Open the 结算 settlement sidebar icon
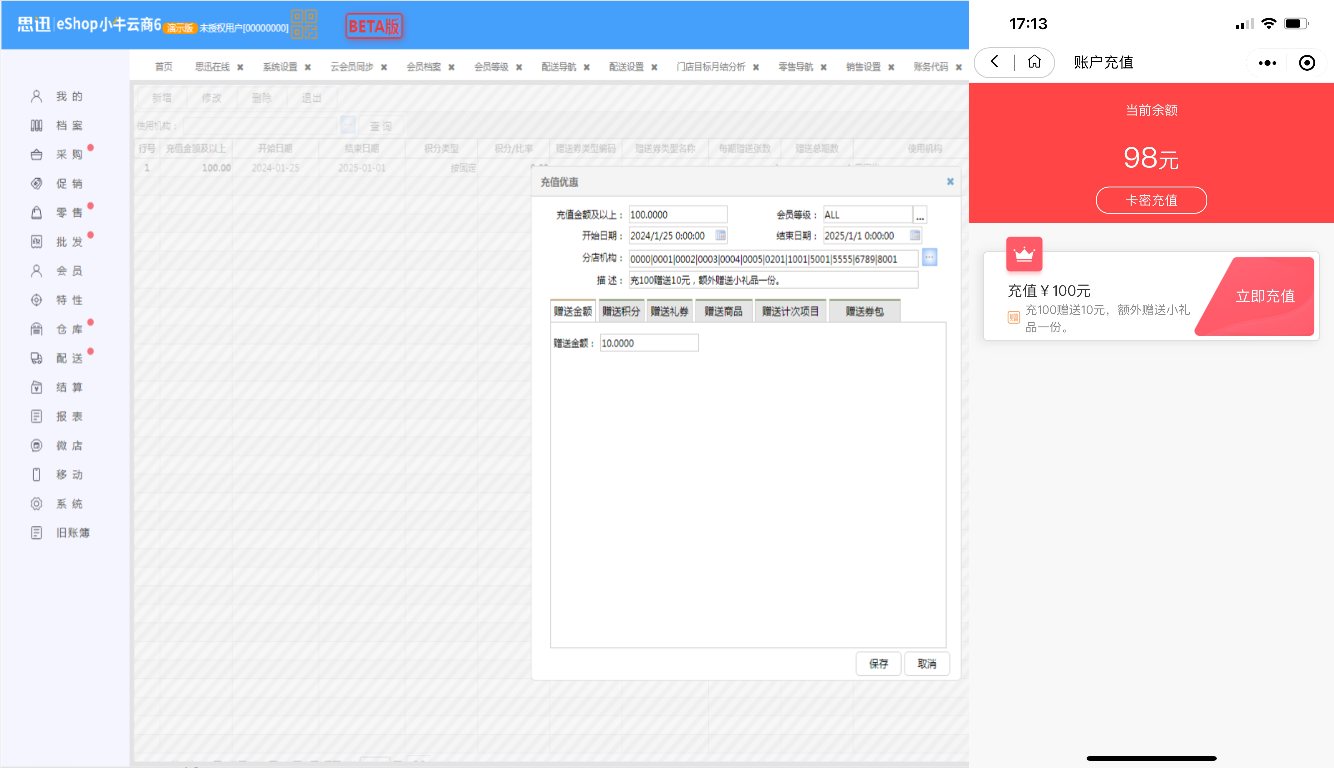This screenshot has width=1334, height=768. 37,387
